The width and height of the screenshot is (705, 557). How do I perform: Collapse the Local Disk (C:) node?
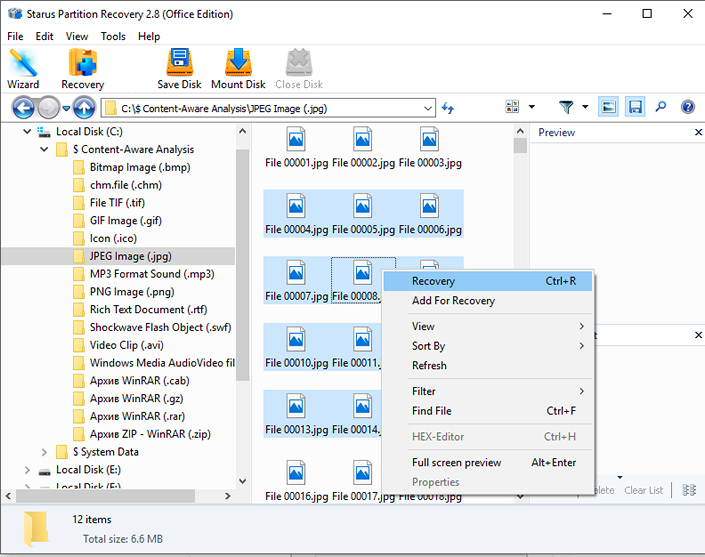(x=27, y=132)
